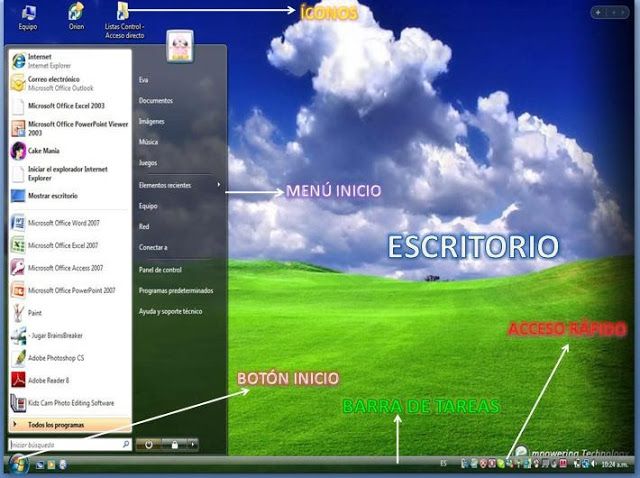Open Ayuda y soporte técnico

[170, 311]
